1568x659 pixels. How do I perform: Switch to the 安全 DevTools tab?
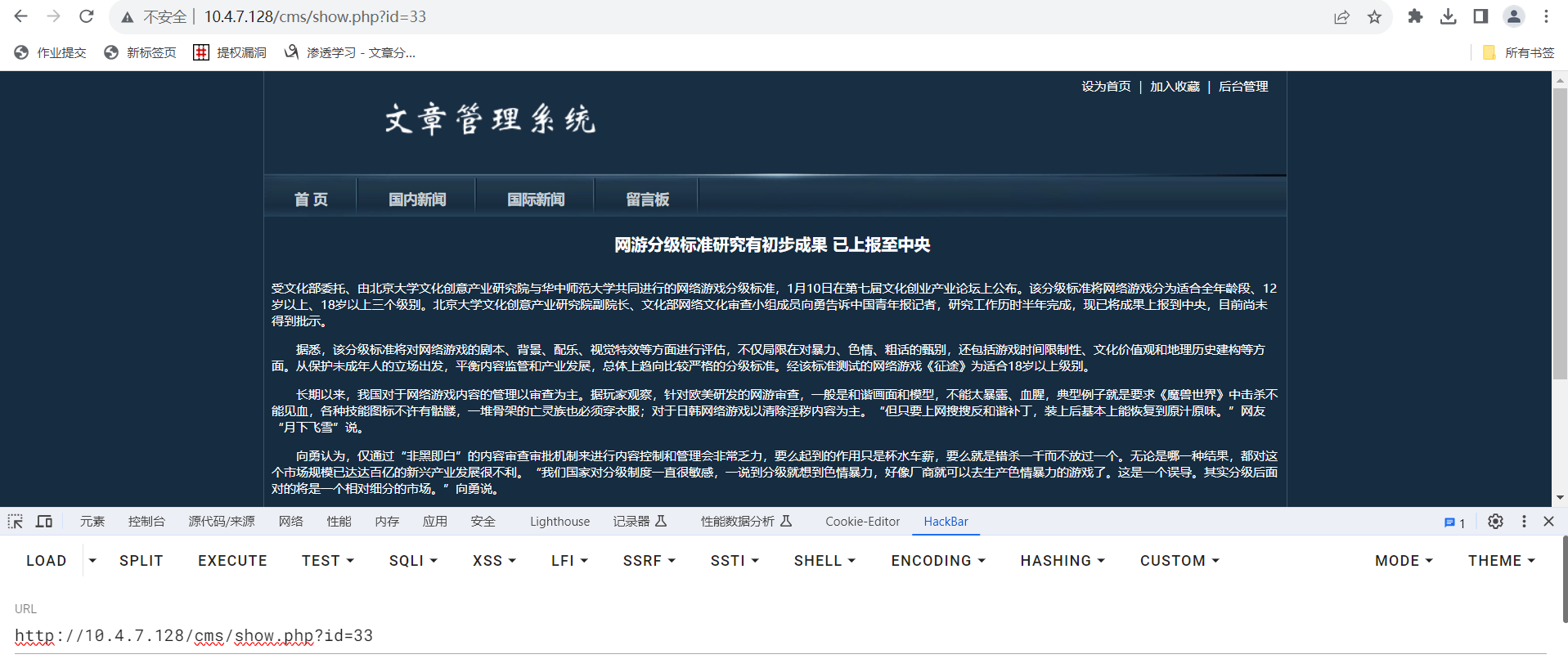pyautogui.click(x=483, y=522)
